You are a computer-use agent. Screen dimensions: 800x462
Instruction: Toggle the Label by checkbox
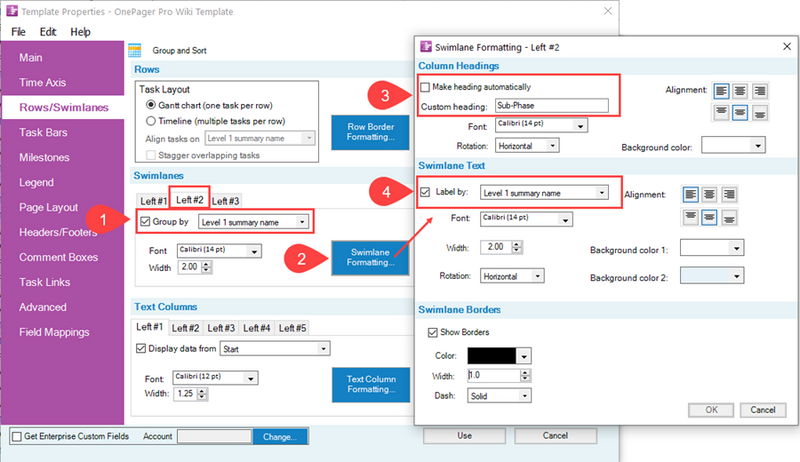tap(425, 192)
